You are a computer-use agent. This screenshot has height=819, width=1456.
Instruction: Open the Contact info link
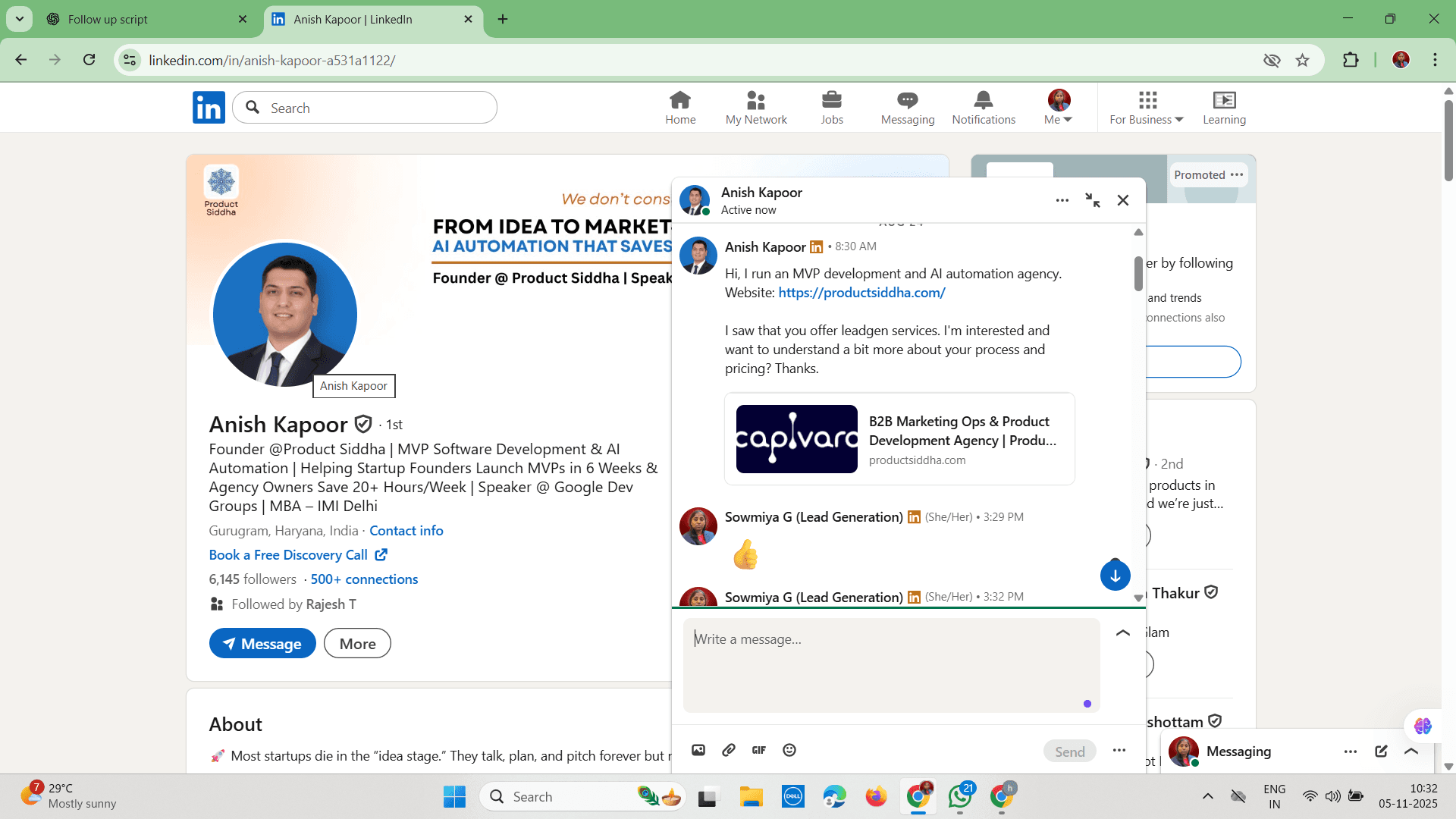pos(406,531)
